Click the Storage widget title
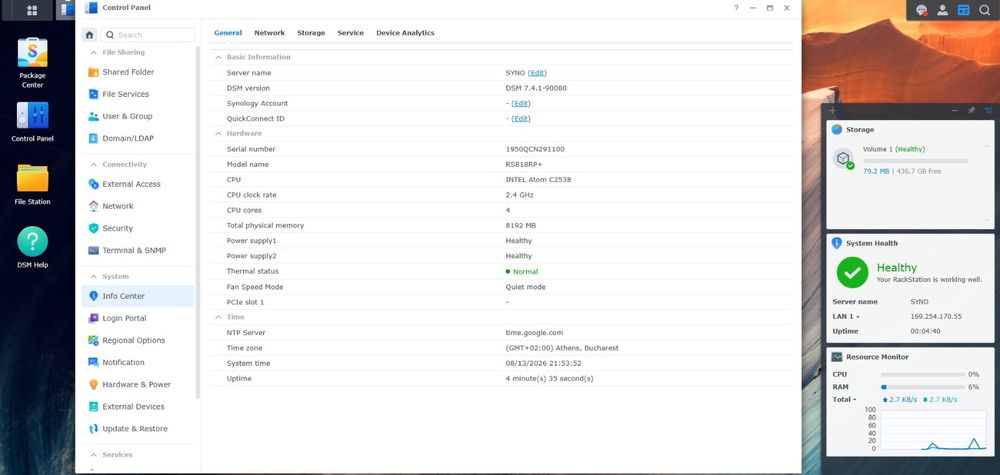 point(860,129)
